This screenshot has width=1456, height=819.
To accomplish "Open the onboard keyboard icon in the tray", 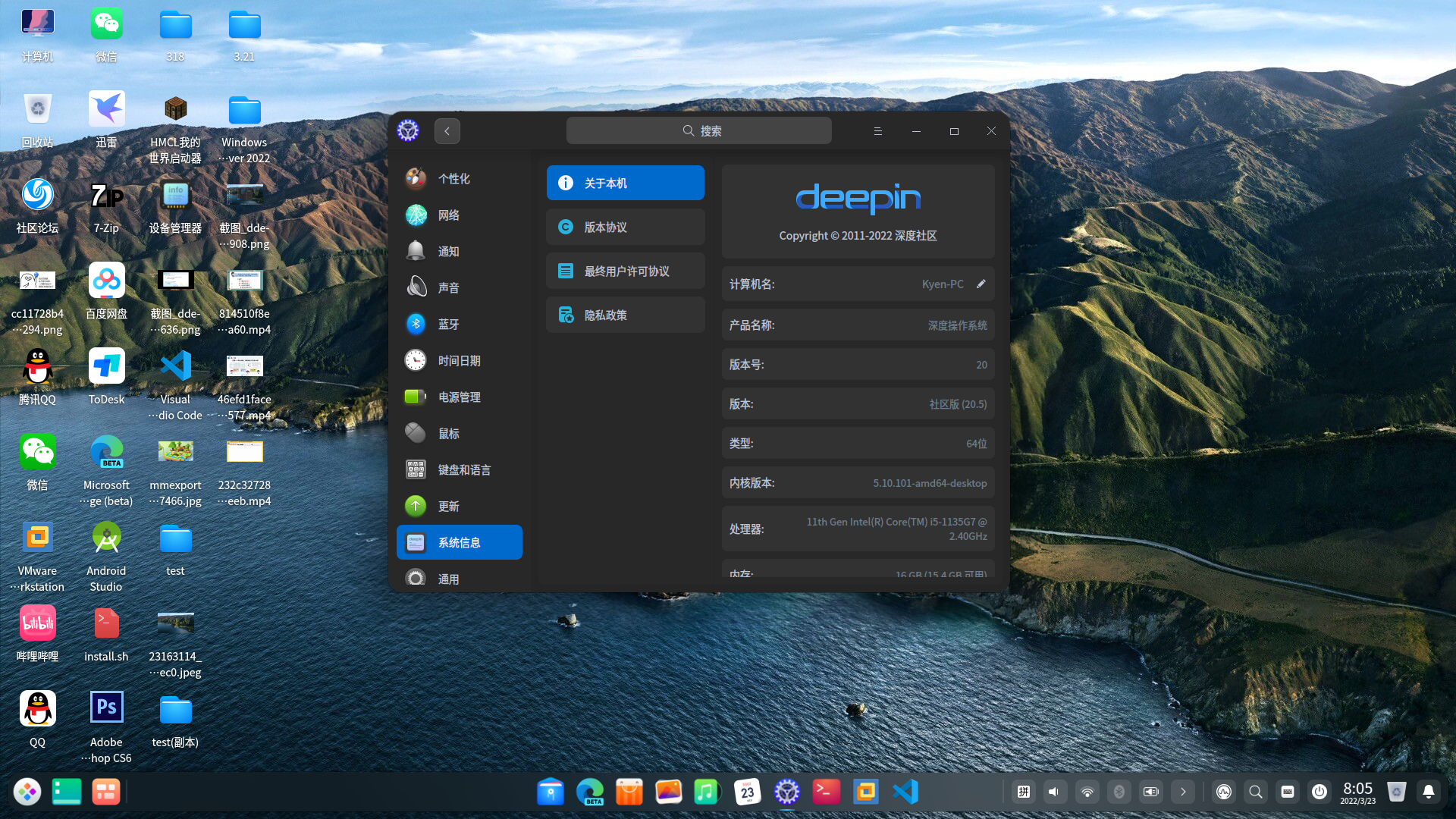I will pyautogui.click(x=1287, y=792).
